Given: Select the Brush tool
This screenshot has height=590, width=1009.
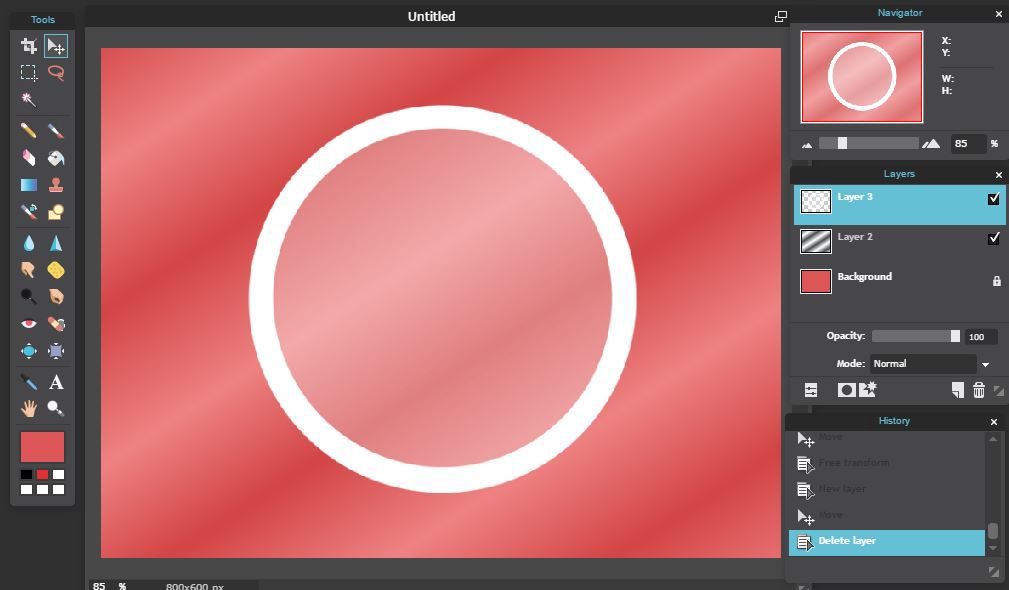Looking at the screenshot, I should click(x=56, y=131).
